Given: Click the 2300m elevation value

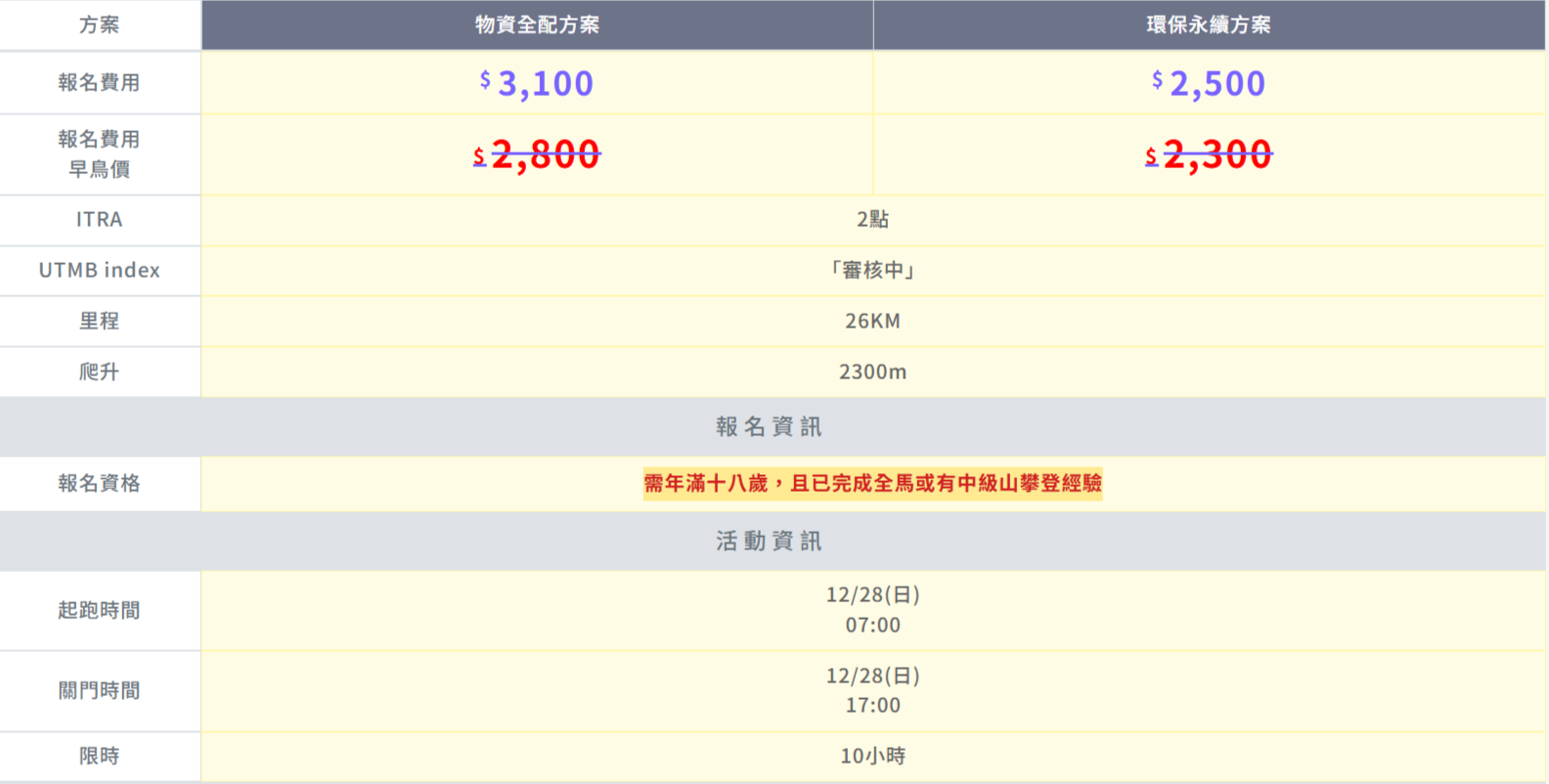Looking at the screenshot, I should point(872,372).
